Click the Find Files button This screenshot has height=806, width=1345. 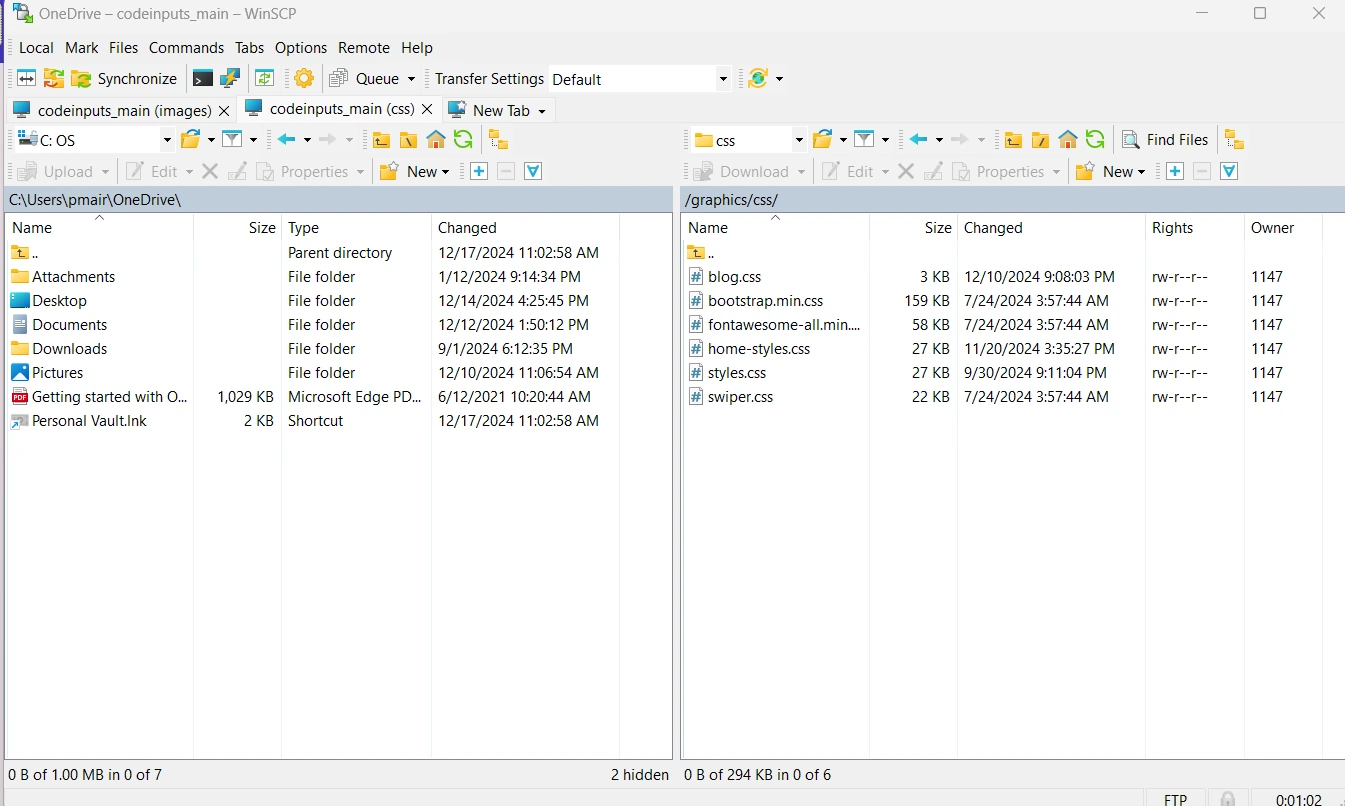[x=1166, y=139]
